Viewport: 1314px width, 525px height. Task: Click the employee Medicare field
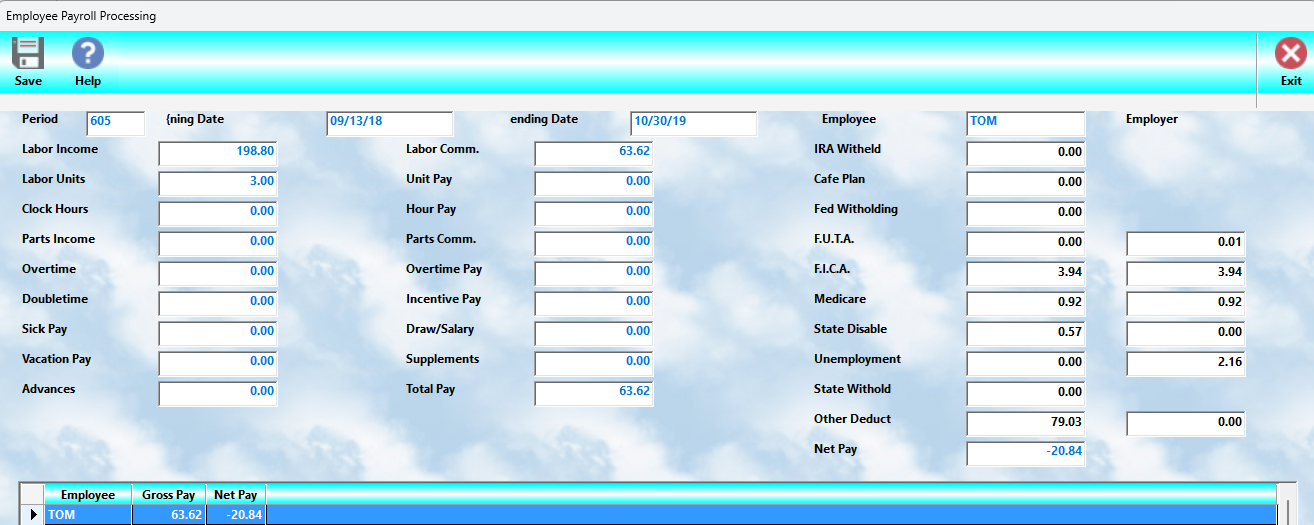click(1026, 304)
